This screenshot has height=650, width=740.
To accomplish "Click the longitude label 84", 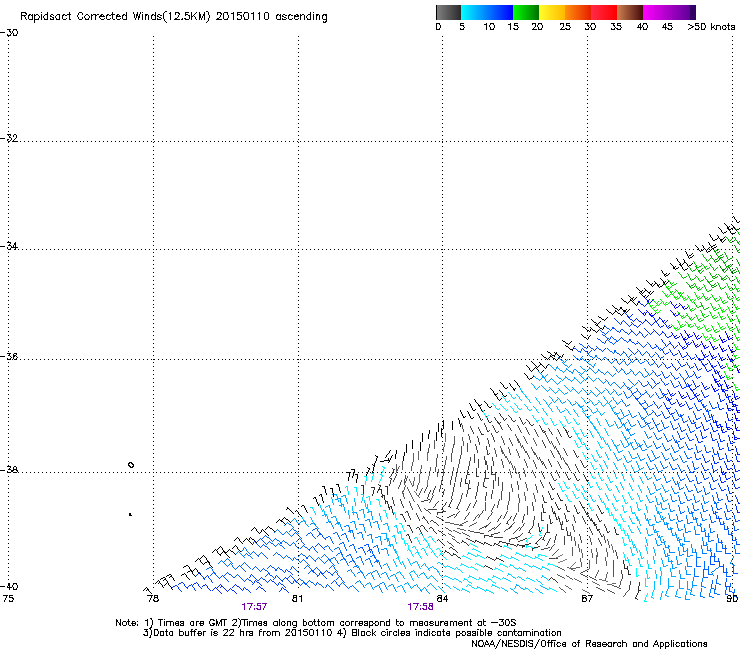I will pyautogui.click(x=442, y=599).
